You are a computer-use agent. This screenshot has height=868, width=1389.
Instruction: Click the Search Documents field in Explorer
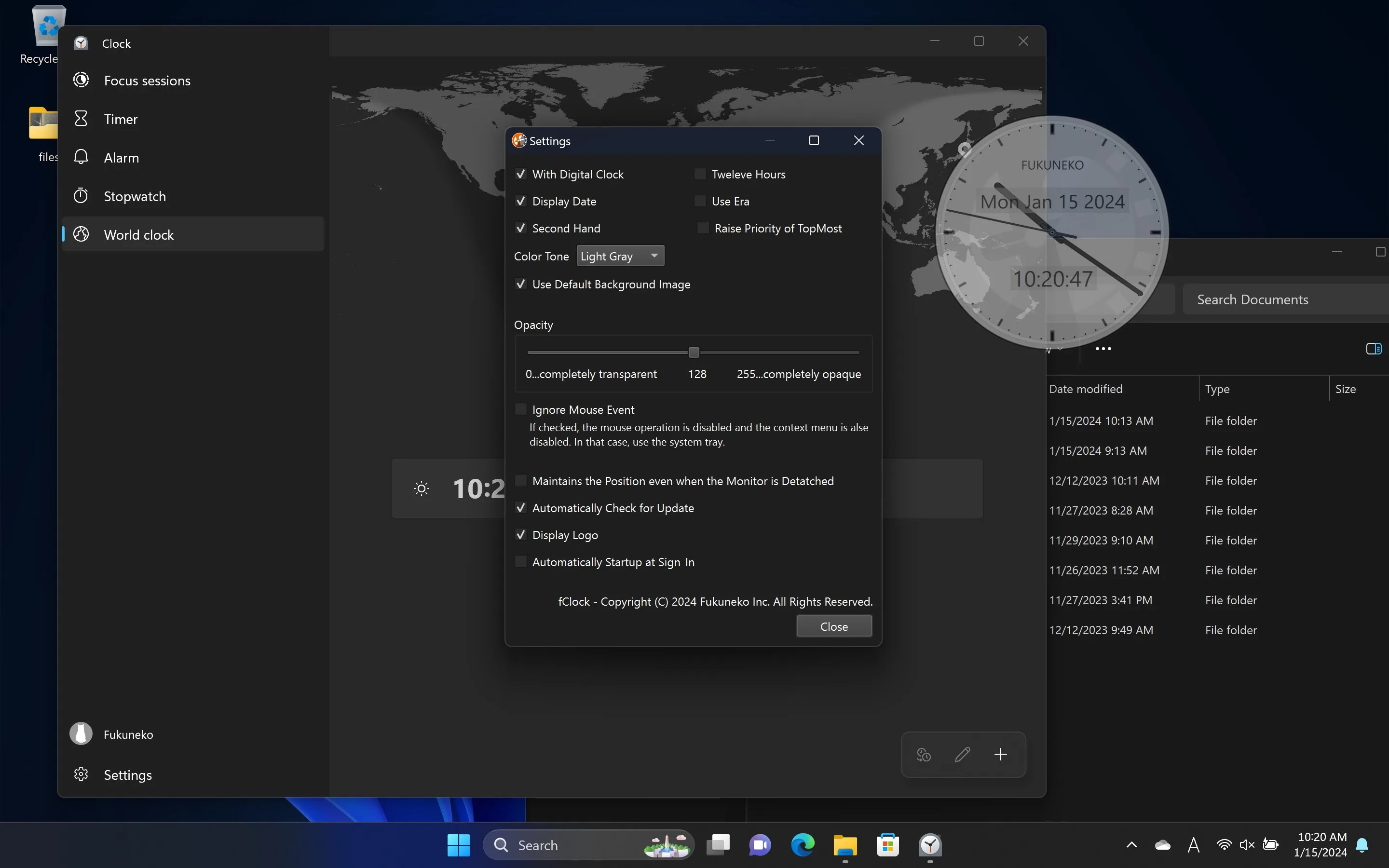click(1286, 299)
